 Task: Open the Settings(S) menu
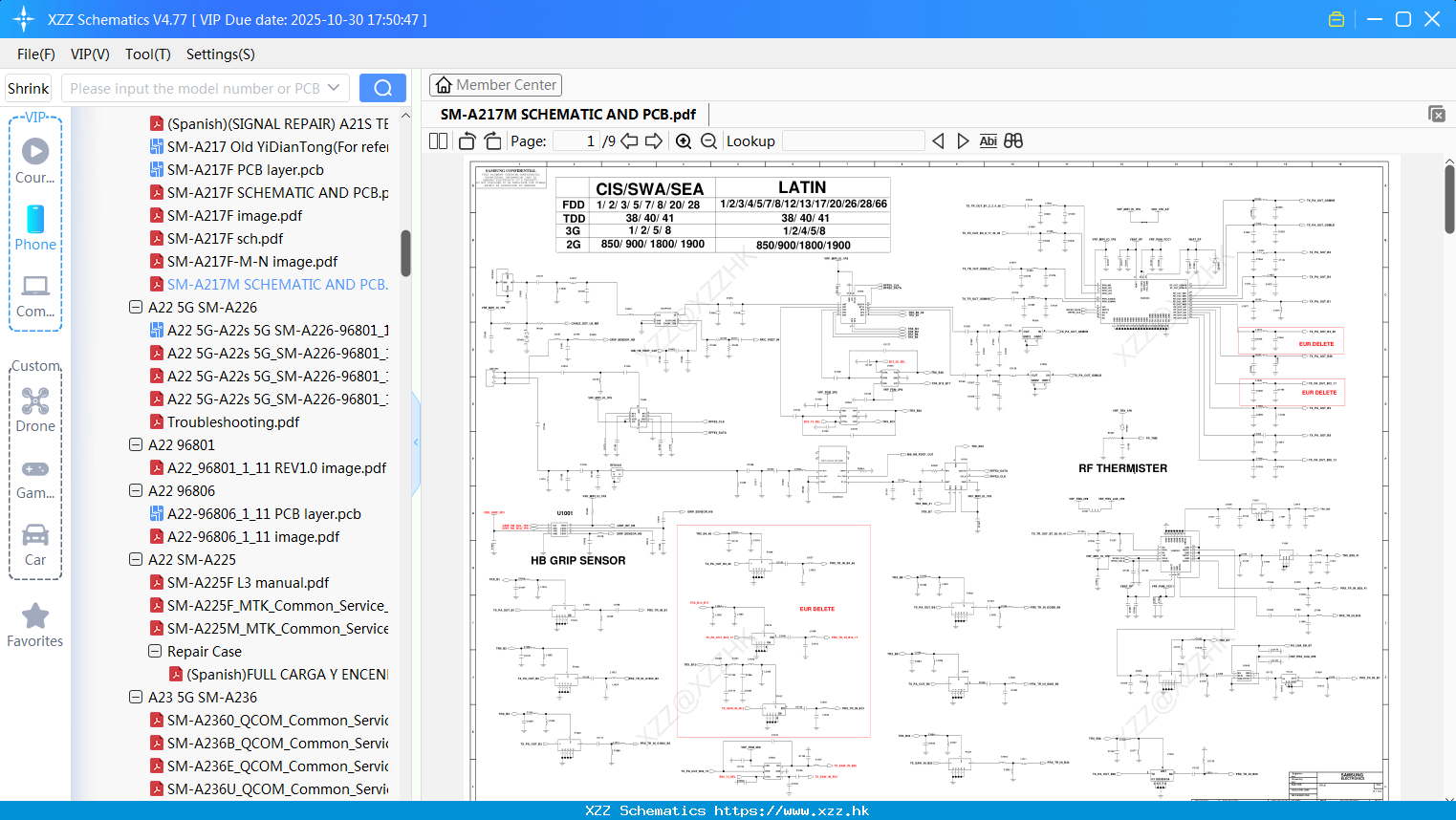(x=221, y=54)
